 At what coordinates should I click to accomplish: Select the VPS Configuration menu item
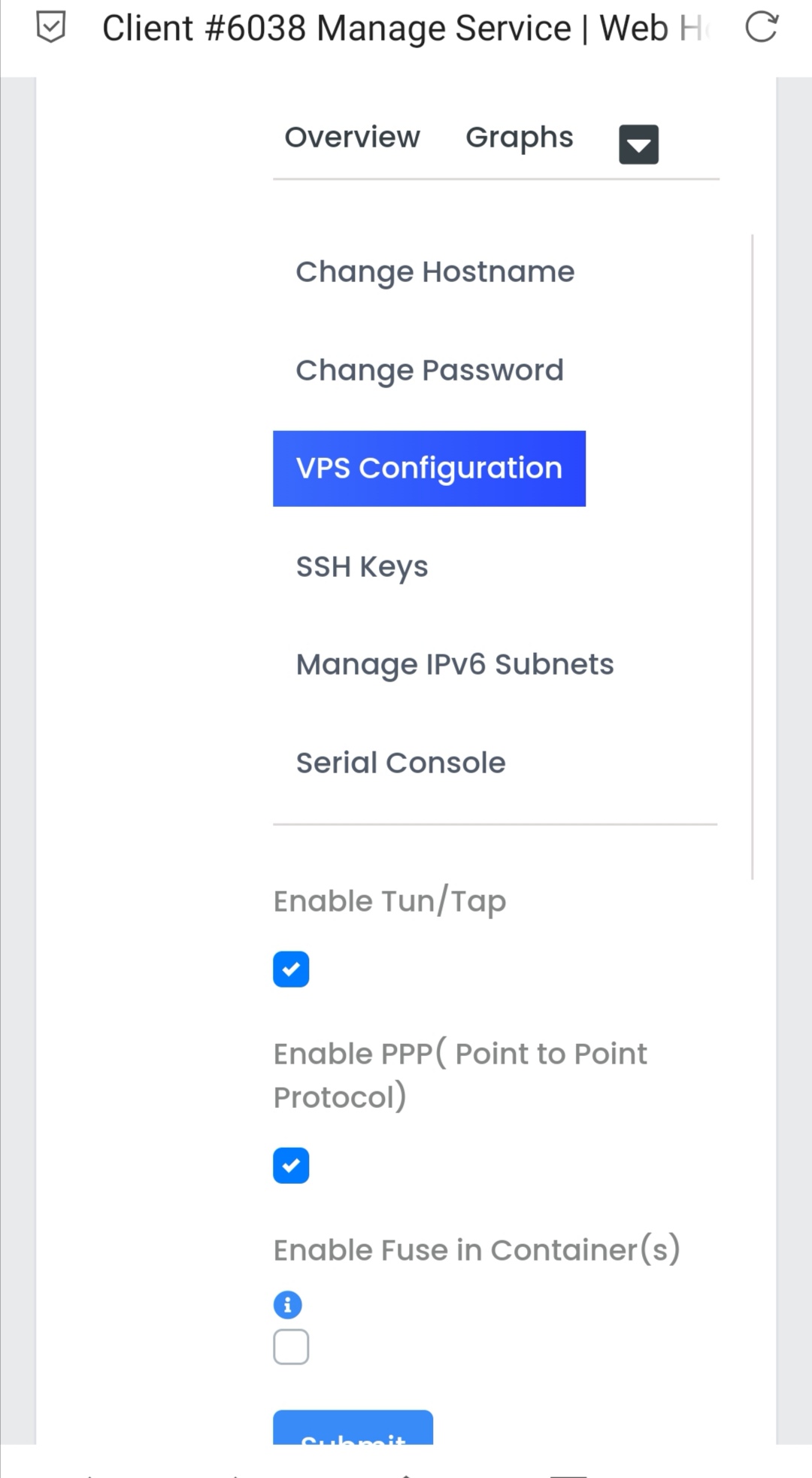point(429,469)
